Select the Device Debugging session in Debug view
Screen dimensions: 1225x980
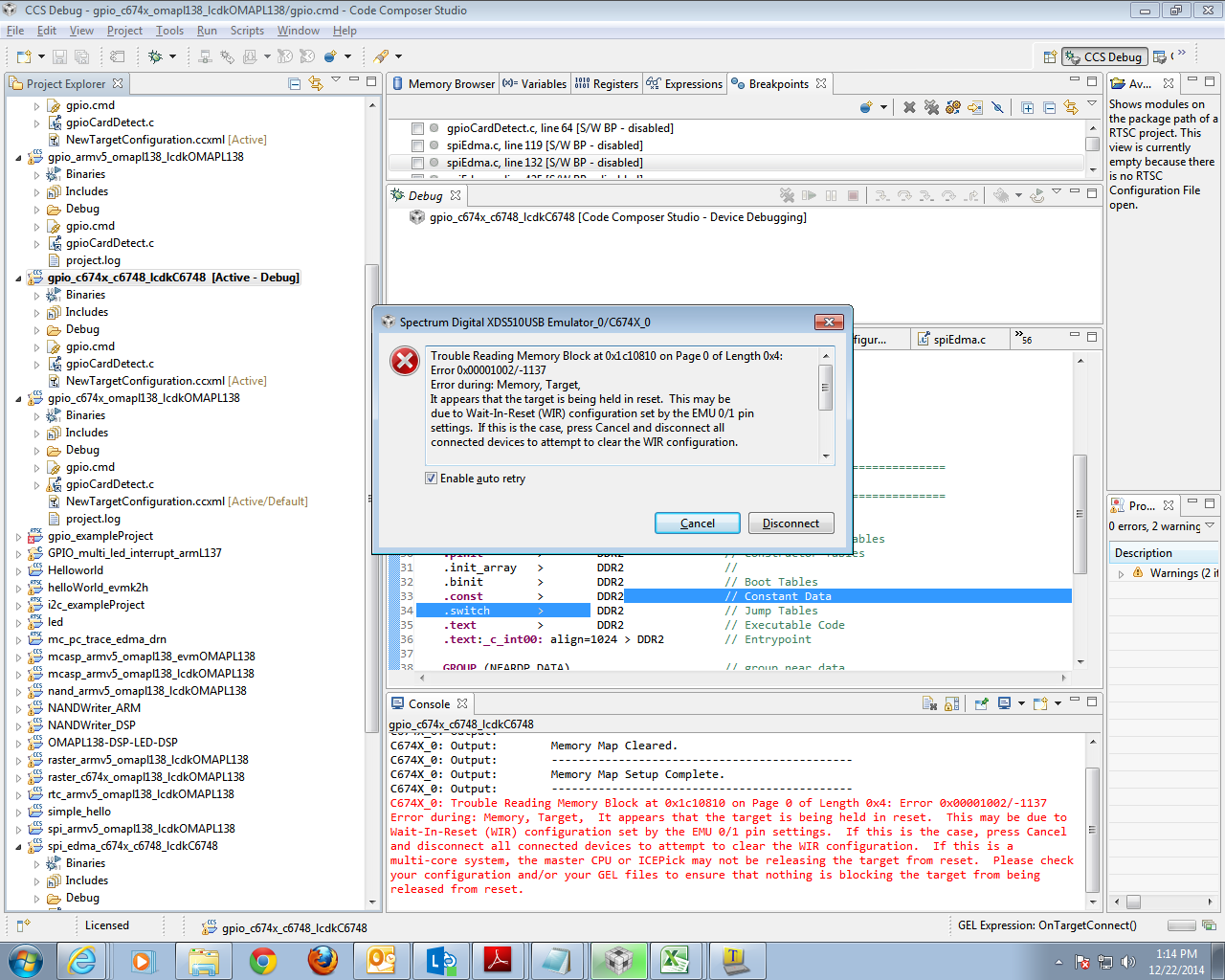[x=608, y=217]
